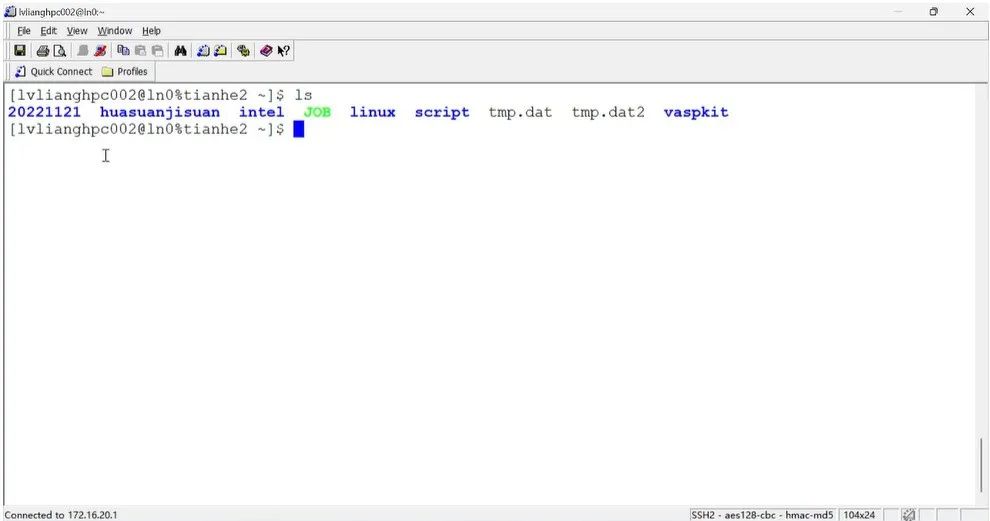
Task: Click the 104x24 terminal size indicator
Action: 859,515
